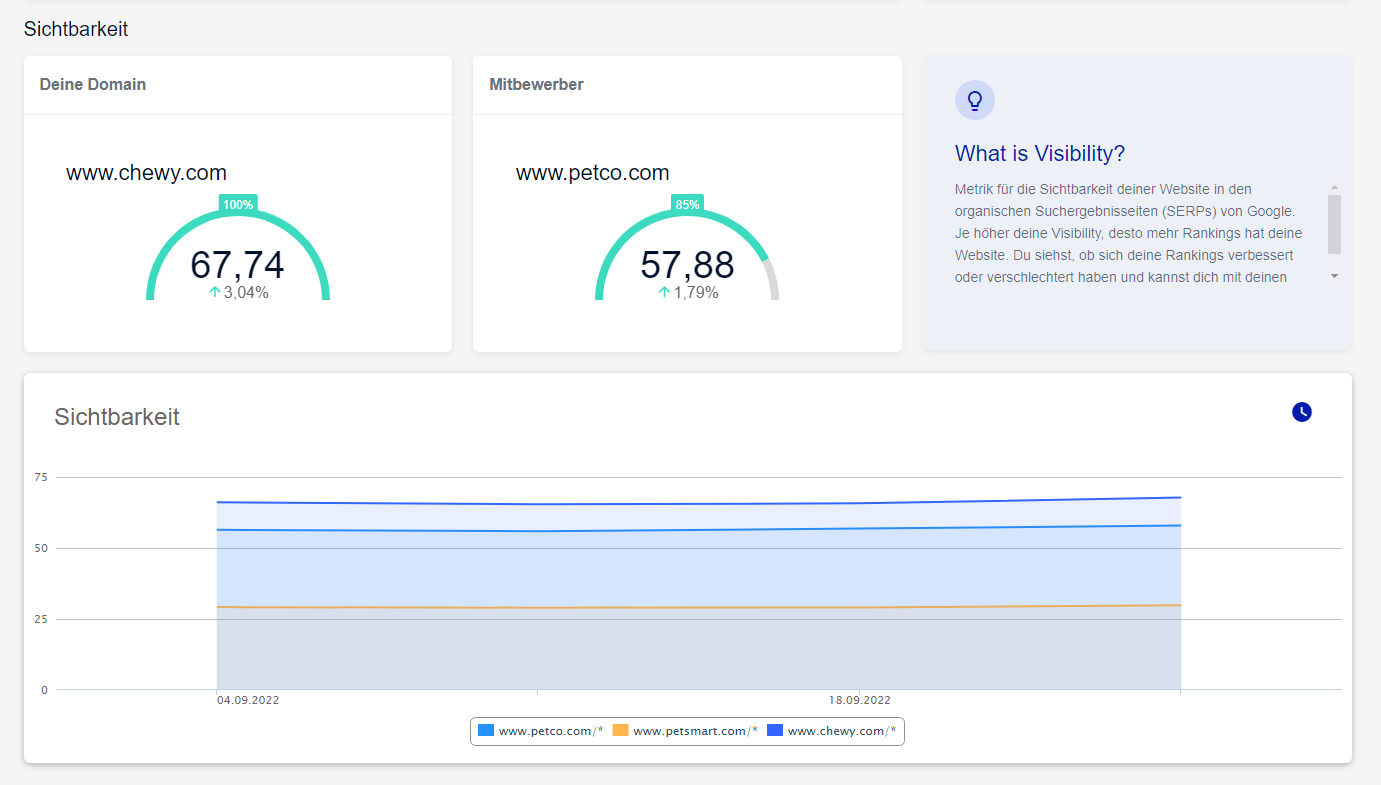This screenshot has width=1381, height=785.
Task: Click the blue petco legend color swatch
Action: [x=486, y=731]
